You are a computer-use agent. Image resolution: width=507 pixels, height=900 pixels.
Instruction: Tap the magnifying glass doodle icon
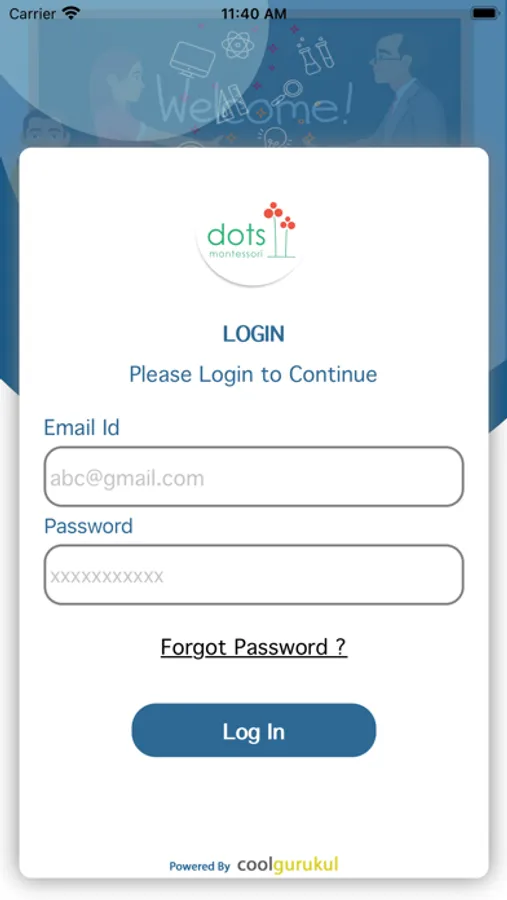tap(287, 92)
